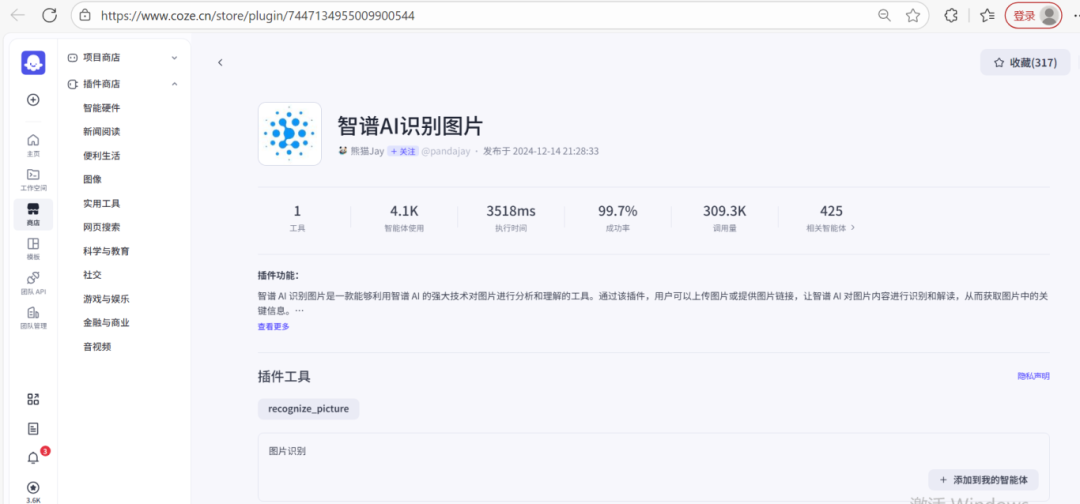Bookmark page with star icon in address bar
This screenshot has width=1080, height=504.
913,15
